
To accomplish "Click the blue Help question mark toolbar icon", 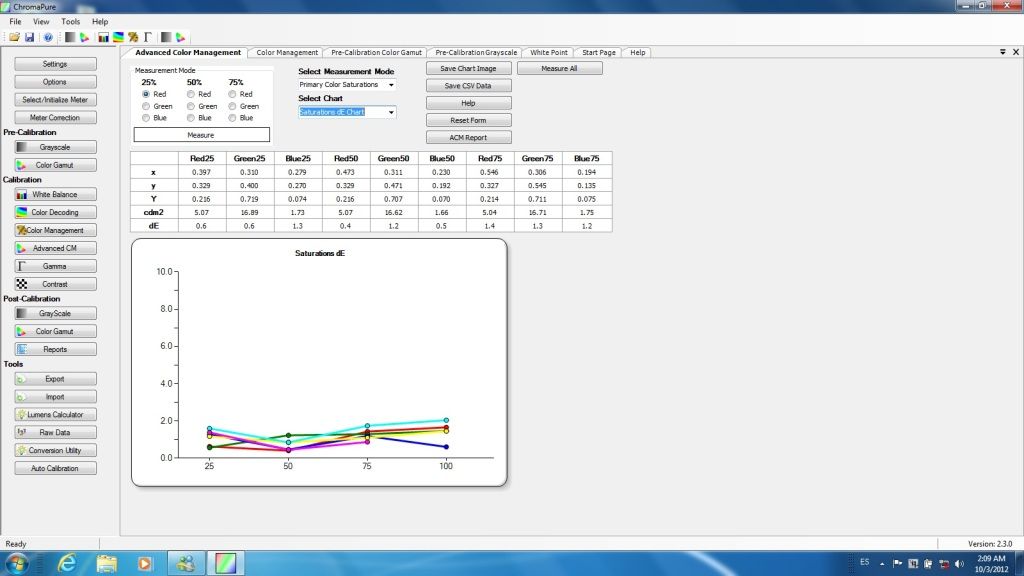I will pyautogui.click(x=48, y=37).
